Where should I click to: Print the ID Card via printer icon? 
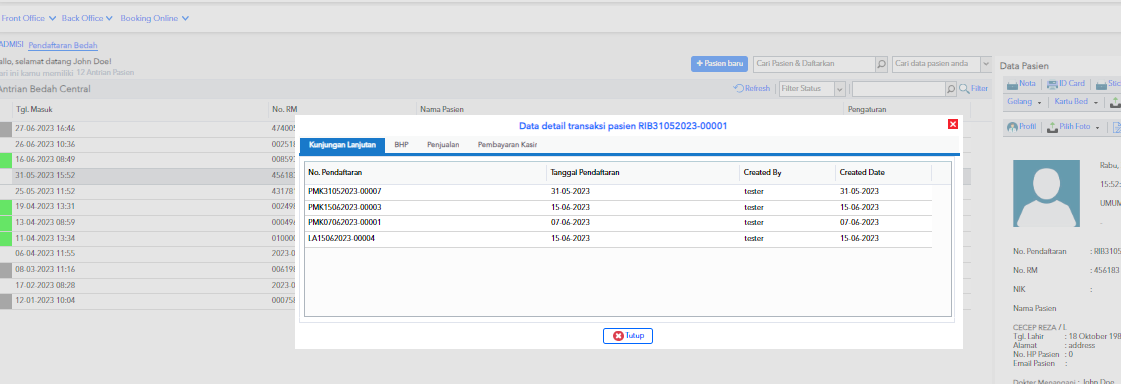tap(1052, 84)
